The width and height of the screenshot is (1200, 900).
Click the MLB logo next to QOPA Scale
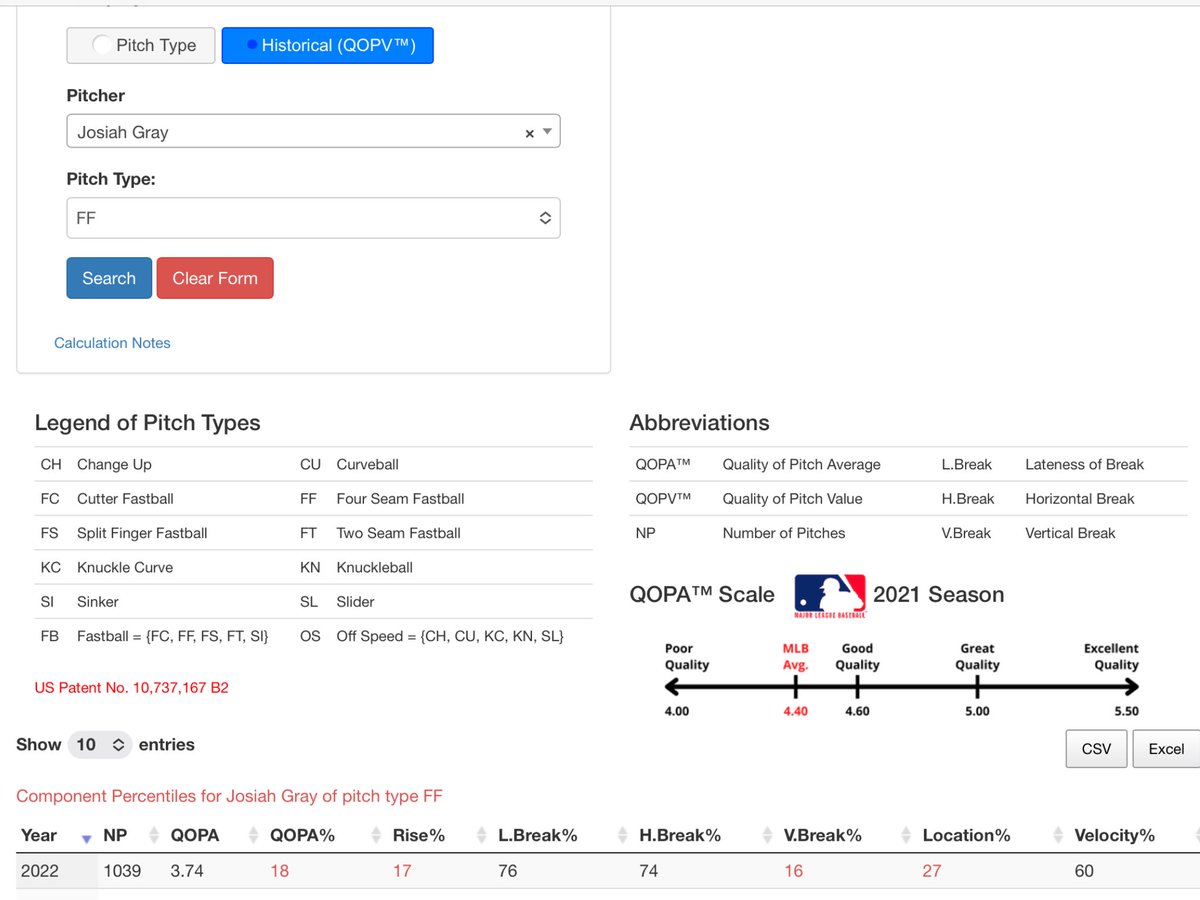click(x=828, y=594)
